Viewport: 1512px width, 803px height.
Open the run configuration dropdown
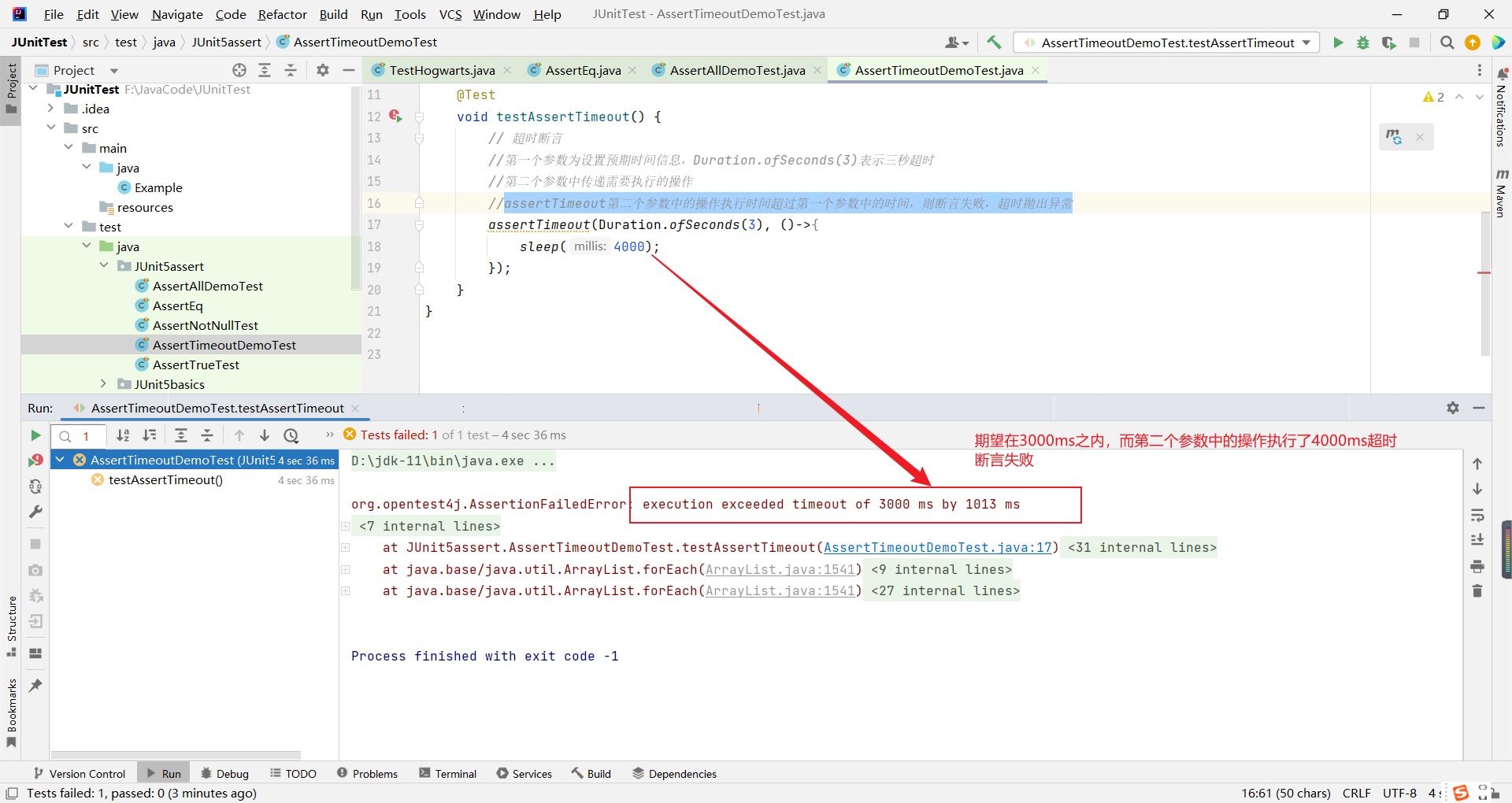[x=1306, y=43]
